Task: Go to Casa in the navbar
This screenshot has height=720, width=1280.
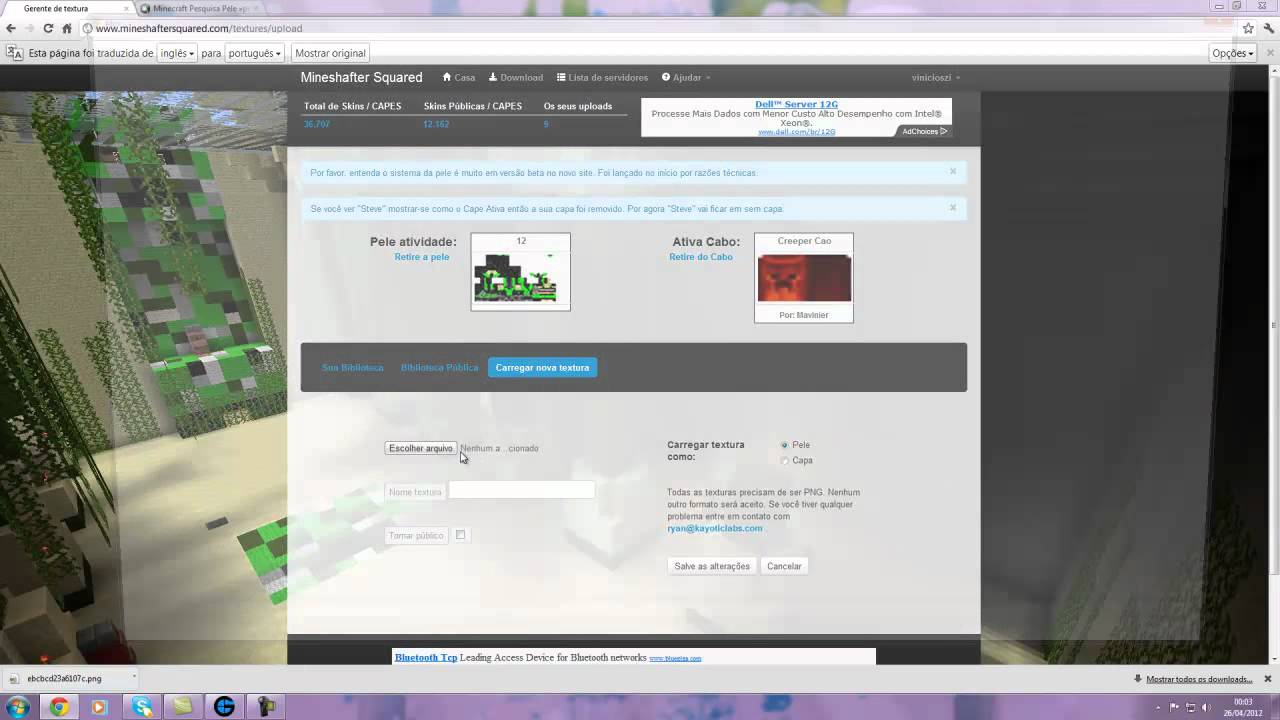Action: pyautogui.click(x=459, y=77)
